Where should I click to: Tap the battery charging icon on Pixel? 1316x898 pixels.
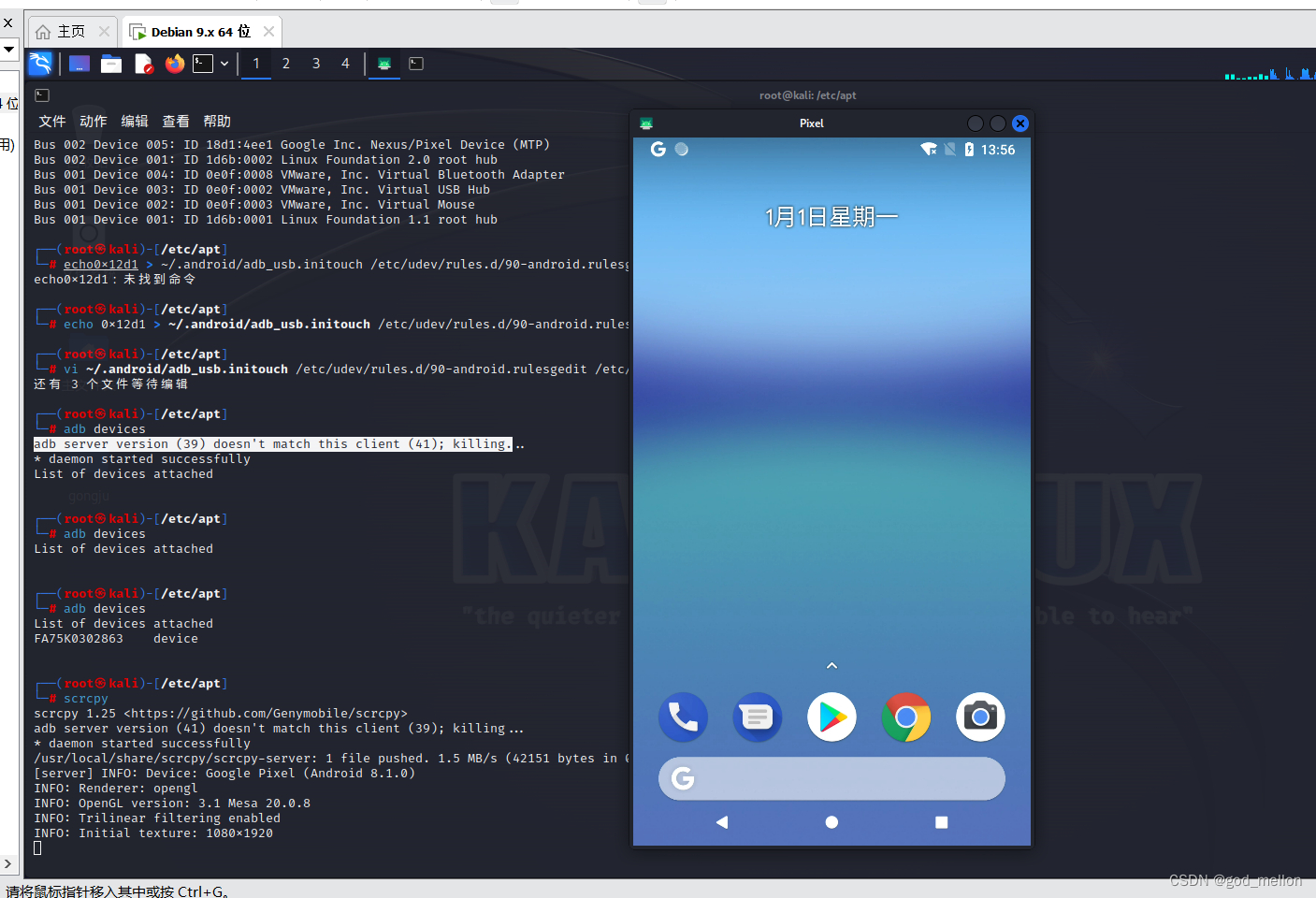click(x=969, y=150)
